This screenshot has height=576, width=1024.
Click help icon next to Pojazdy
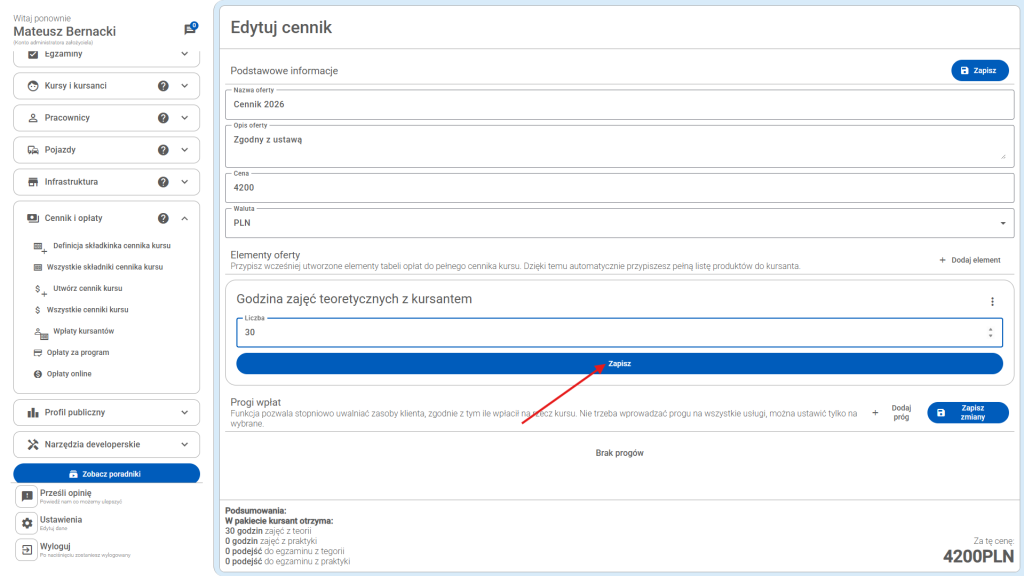pos(163,150)
